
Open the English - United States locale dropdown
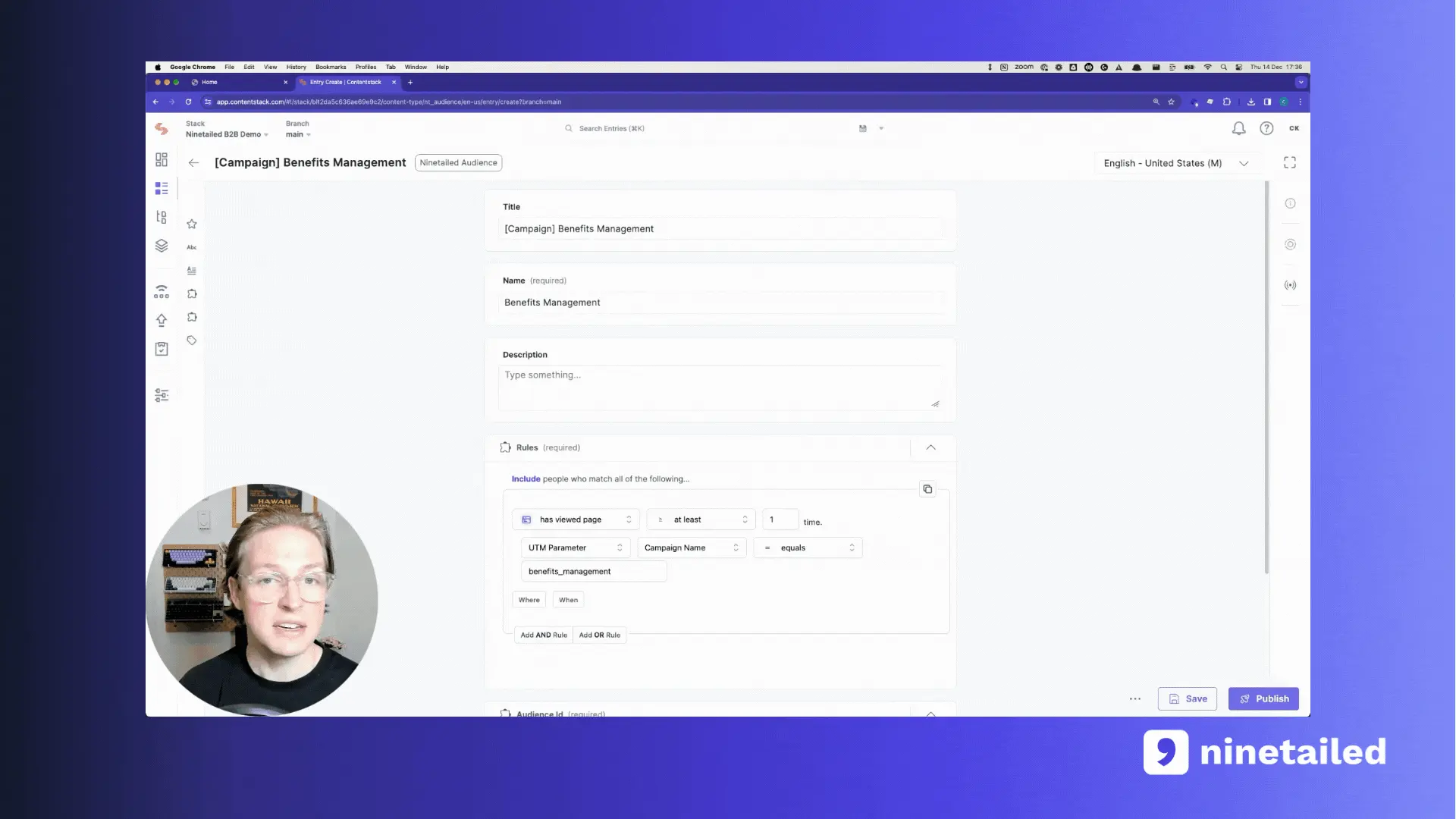[1175, 163]
